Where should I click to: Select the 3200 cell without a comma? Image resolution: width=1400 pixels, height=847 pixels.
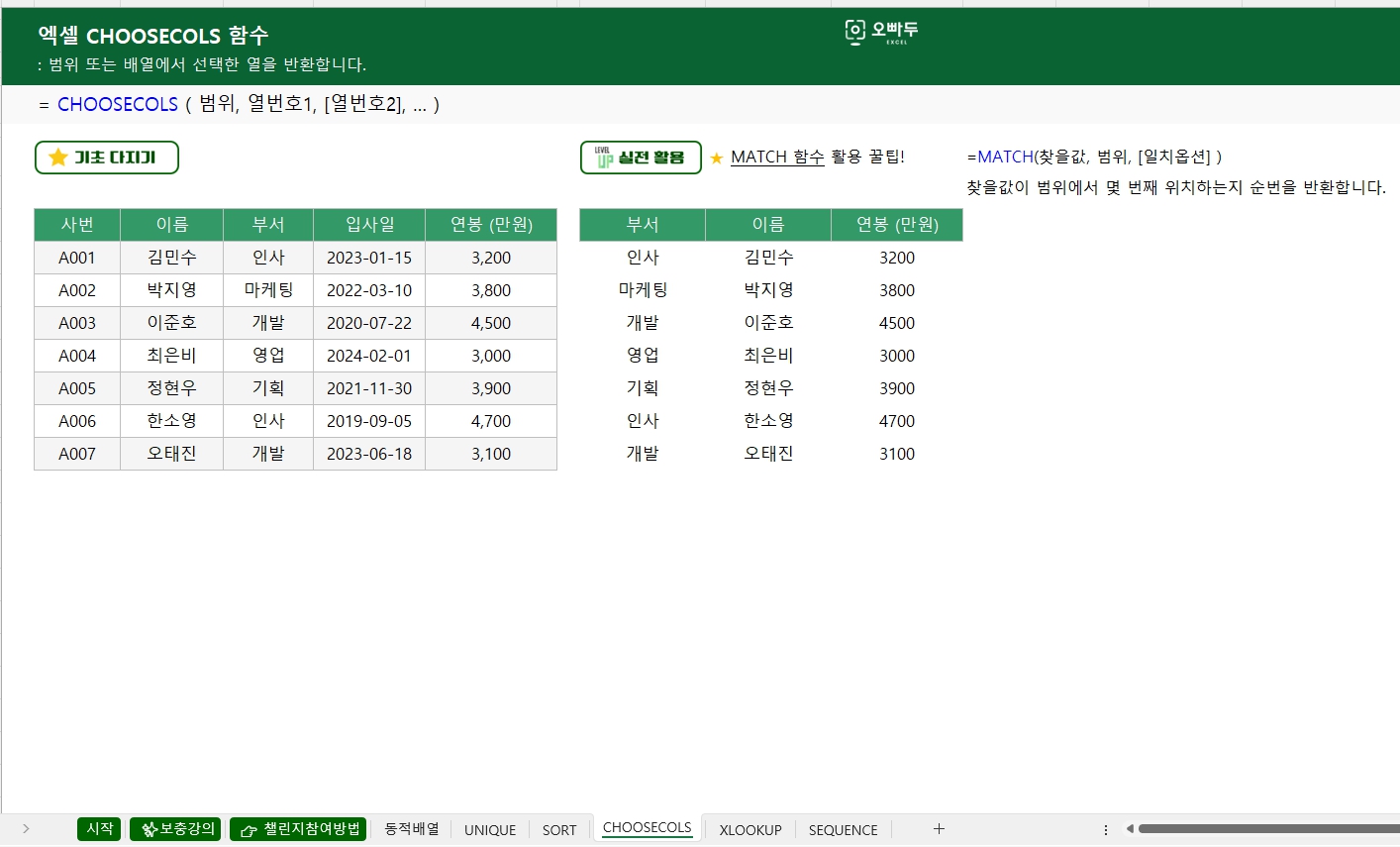[897, 258]
